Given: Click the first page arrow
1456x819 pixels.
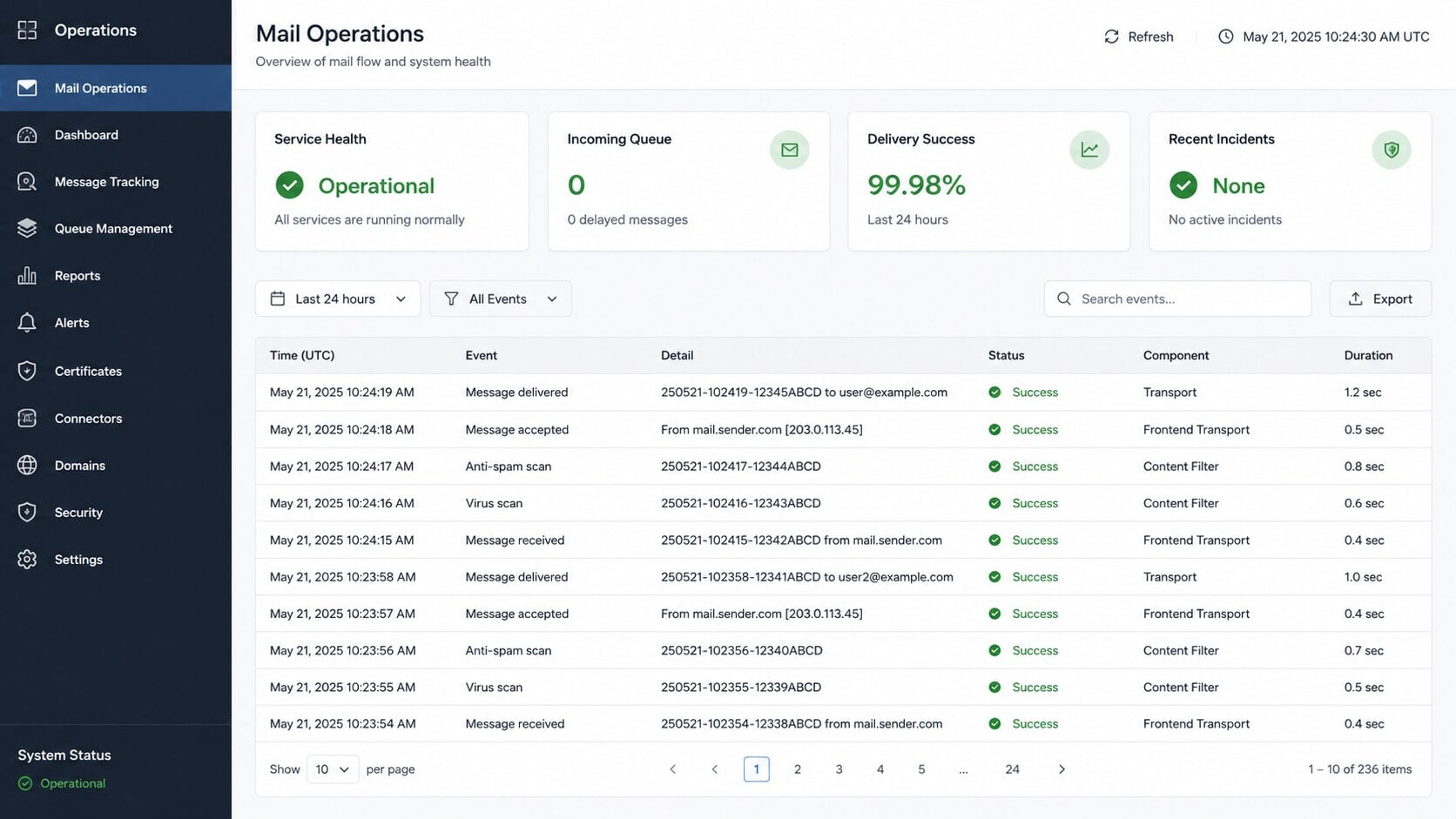Looking at the screenshot, I should (672, 769).
